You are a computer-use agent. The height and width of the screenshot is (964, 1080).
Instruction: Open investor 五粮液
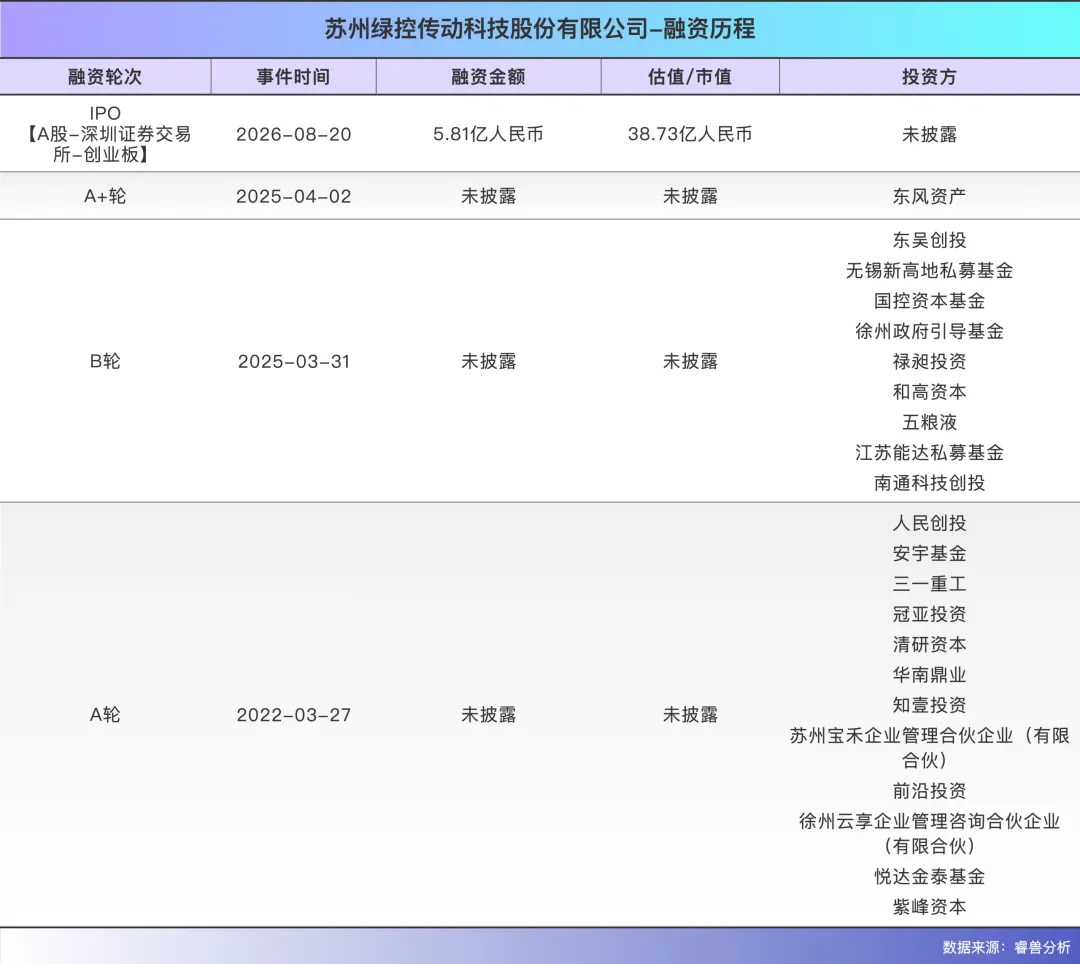(x=929, y=422)
